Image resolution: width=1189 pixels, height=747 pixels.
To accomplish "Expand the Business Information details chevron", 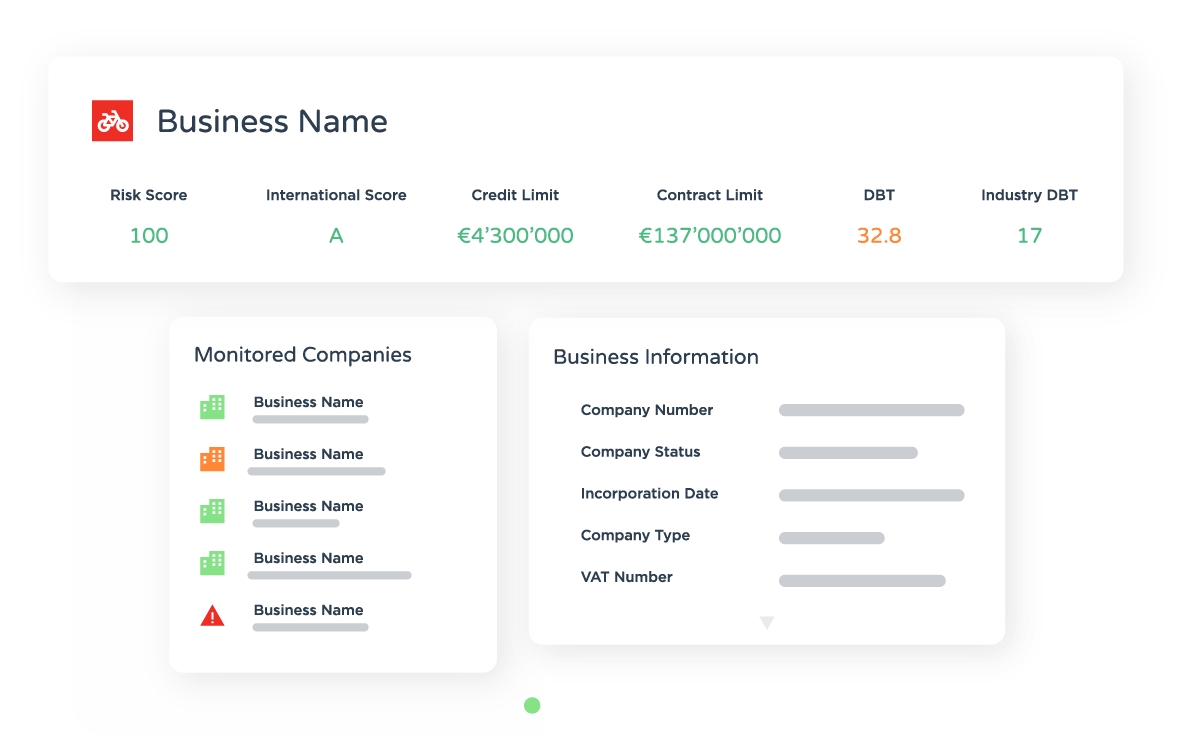I will tap(767, 621).
